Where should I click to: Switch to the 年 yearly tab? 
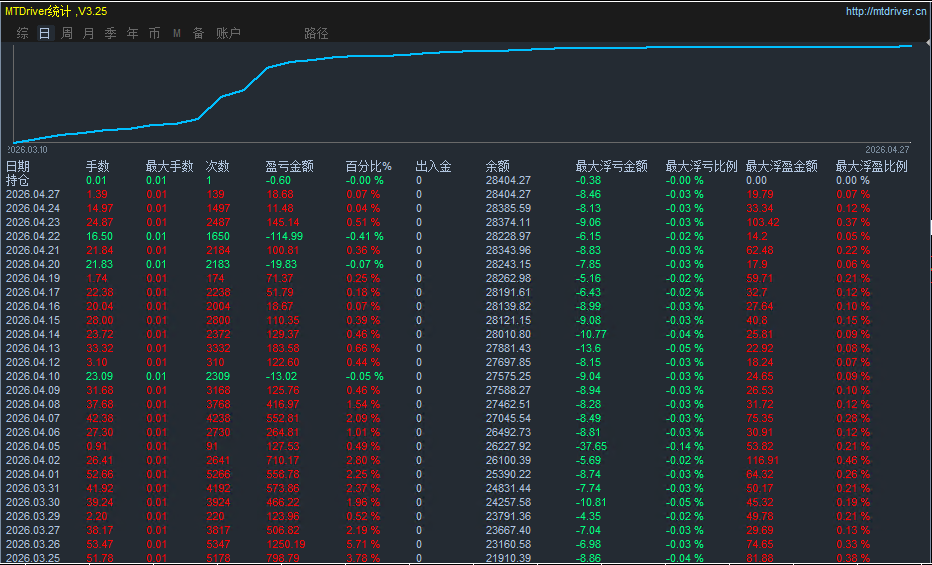(133, 33)
